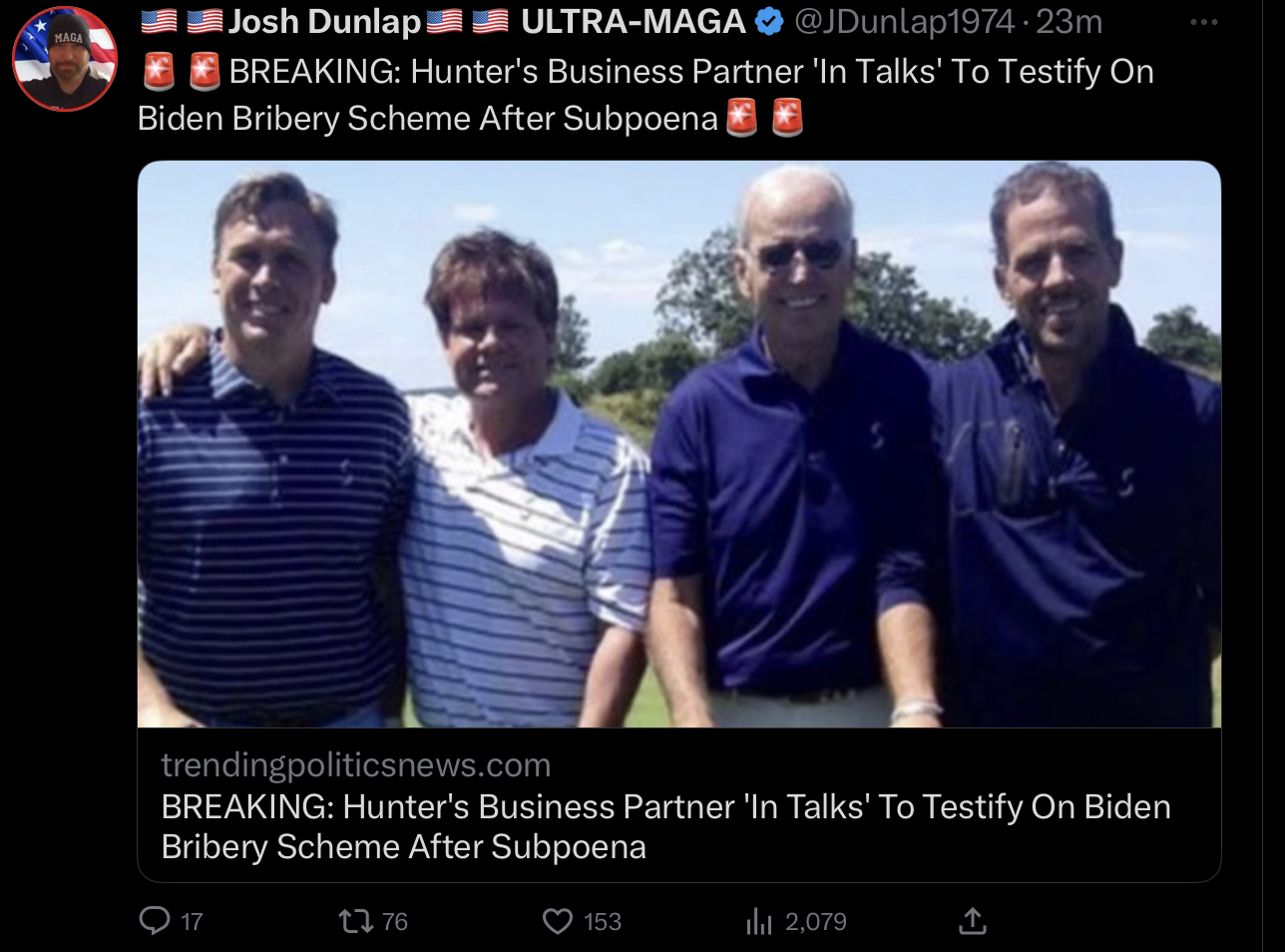Click the retweet arrows icon

(356, 920)
